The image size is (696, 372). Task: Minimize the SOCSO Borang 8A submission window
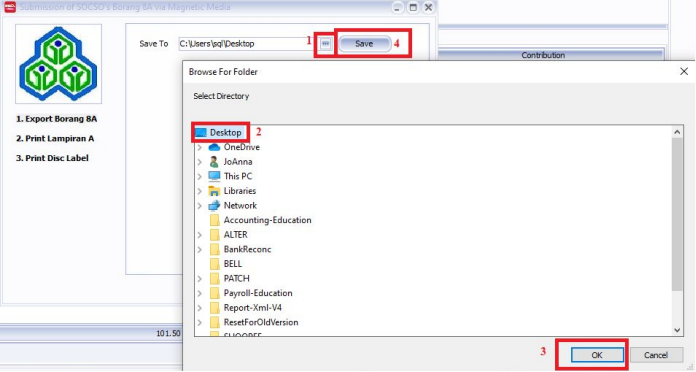click(x=397, y=8)
